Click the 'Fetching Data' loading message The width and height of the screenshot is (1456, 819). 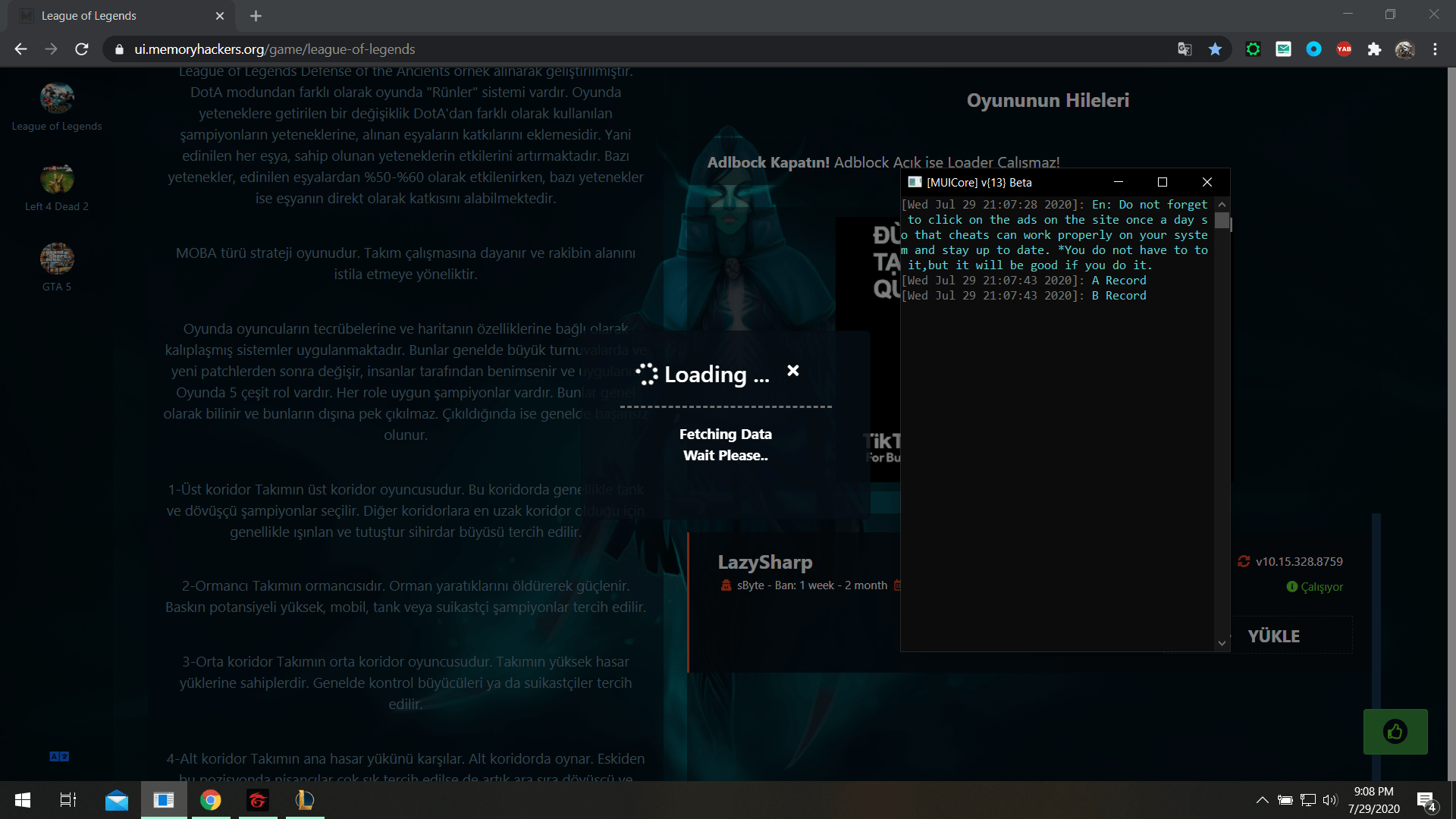tap(726, 434)
